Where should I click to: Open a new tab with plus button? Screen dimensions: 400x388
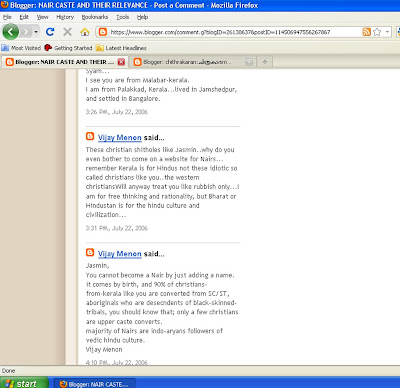pos(265,62)
